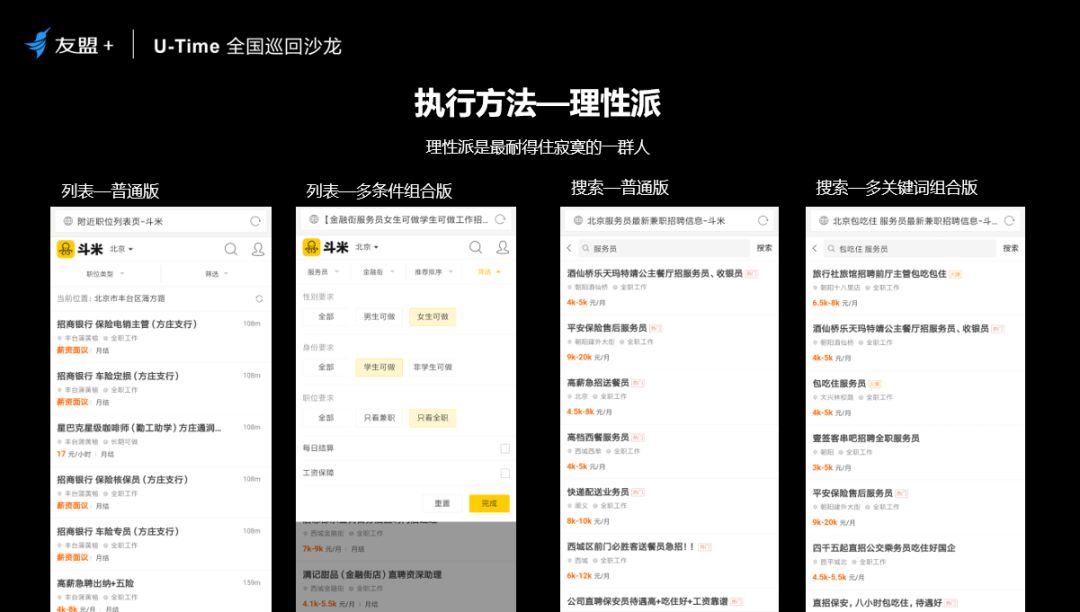Viewport: 1080px width, 612px height.
Task: Tap the back arrow in the 服务员 search screen
Action: (570, 248)
